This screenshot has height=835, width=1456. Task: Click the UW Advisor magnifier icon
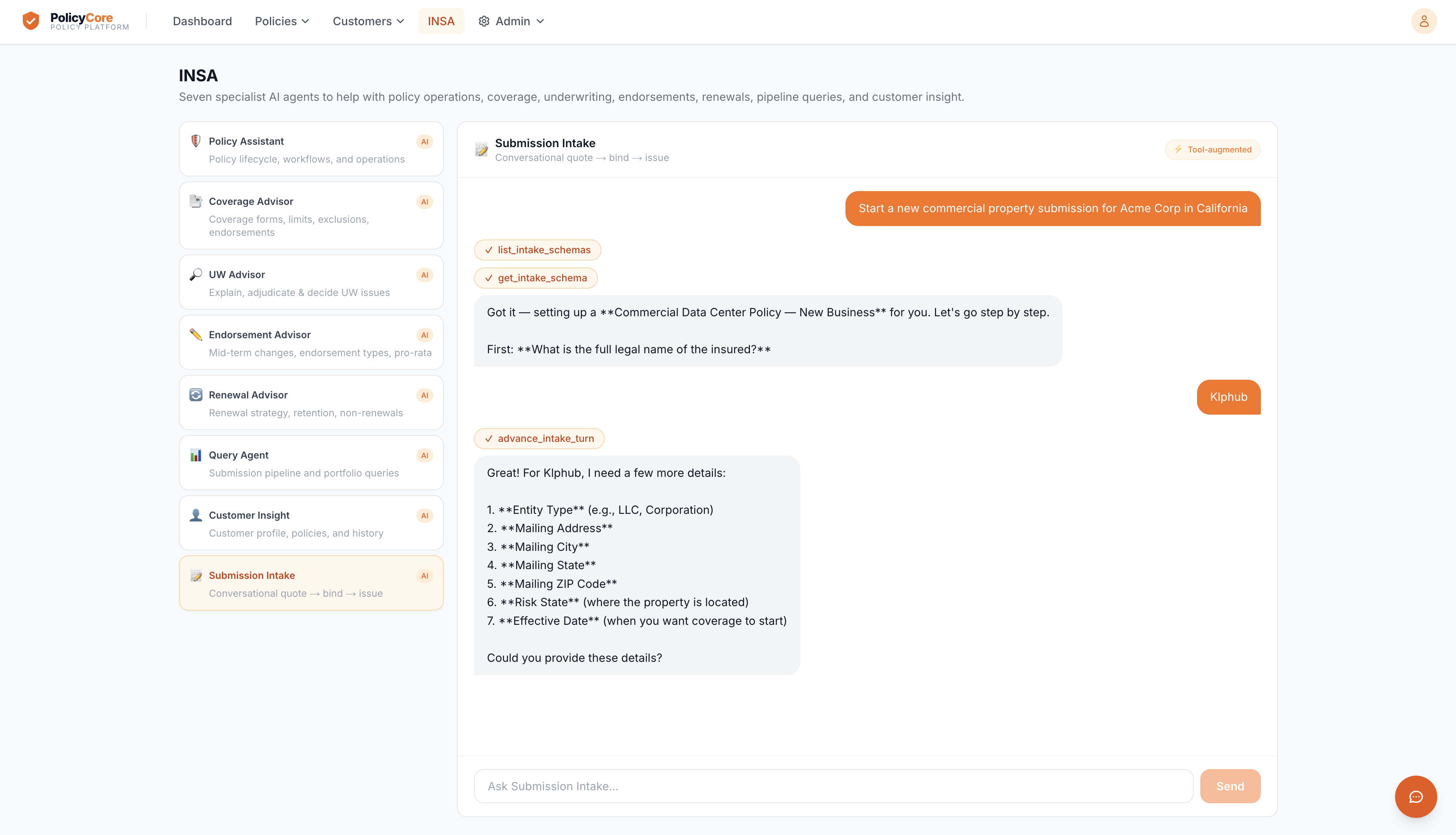point(196,275)
